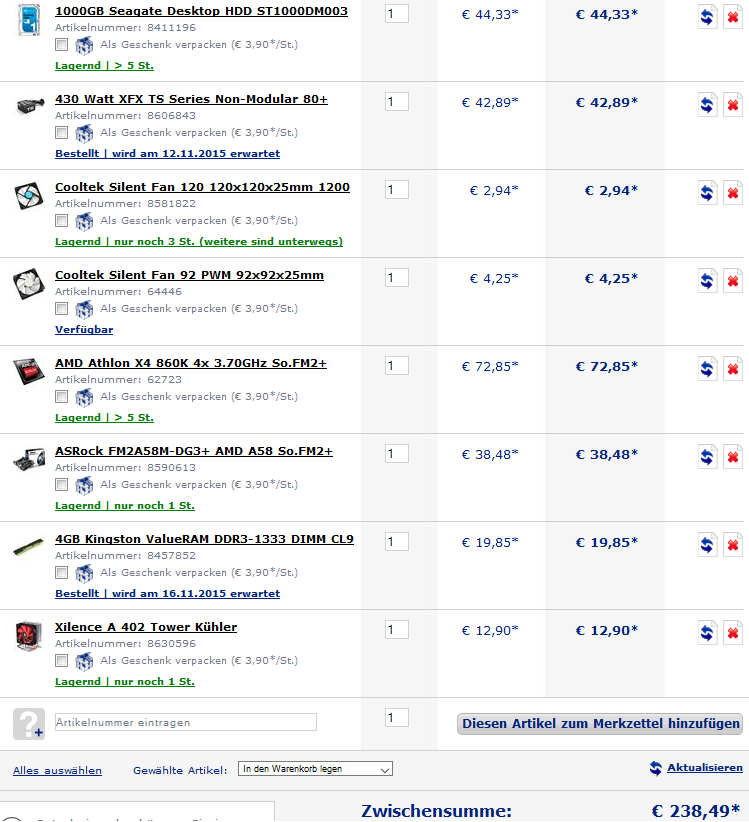Open 4GB Kingston ValueRAM DDR3-1333 link
Image resolution: width=749 pixels, height=822 pixels.
pos(204,539)
